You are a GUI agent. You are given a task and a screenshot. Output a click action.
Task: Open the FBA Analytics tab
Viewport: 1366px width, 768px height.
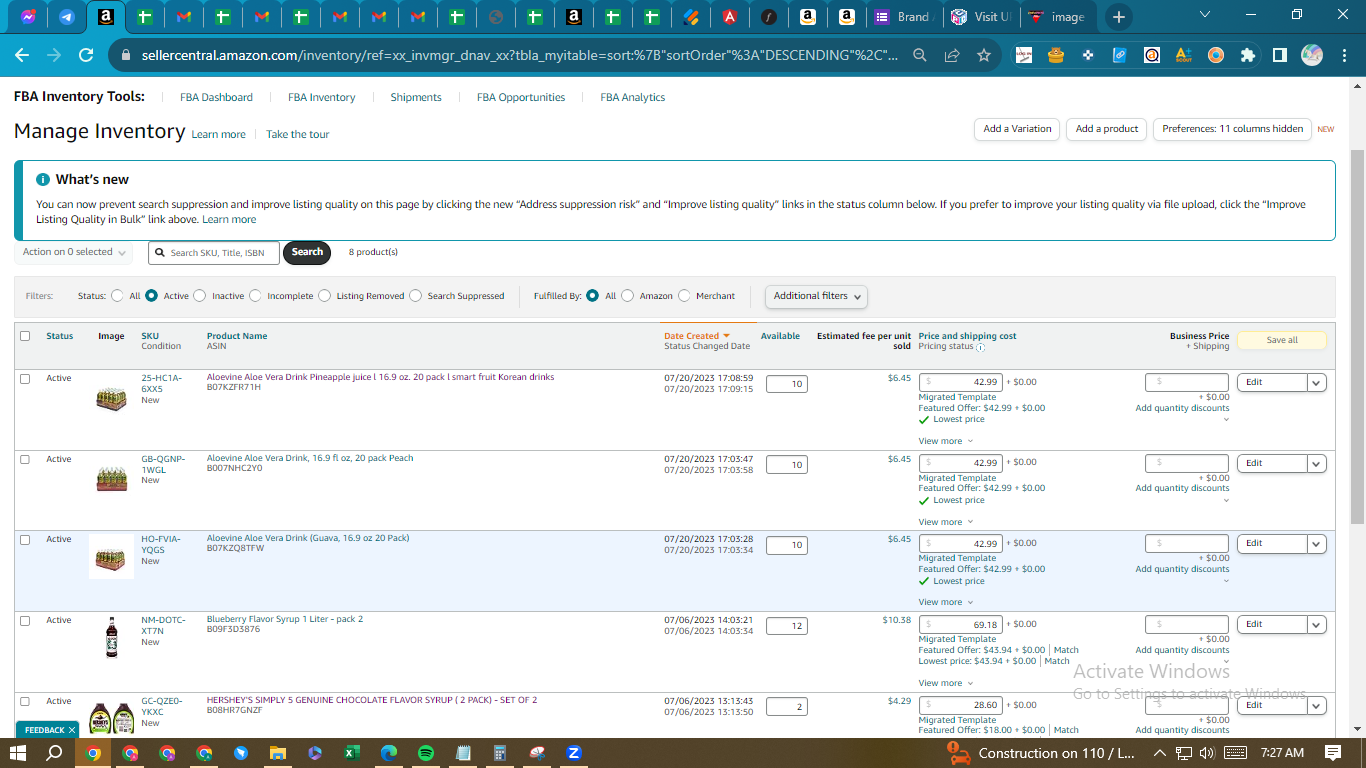pyautogui.click(x=632, y=97)
